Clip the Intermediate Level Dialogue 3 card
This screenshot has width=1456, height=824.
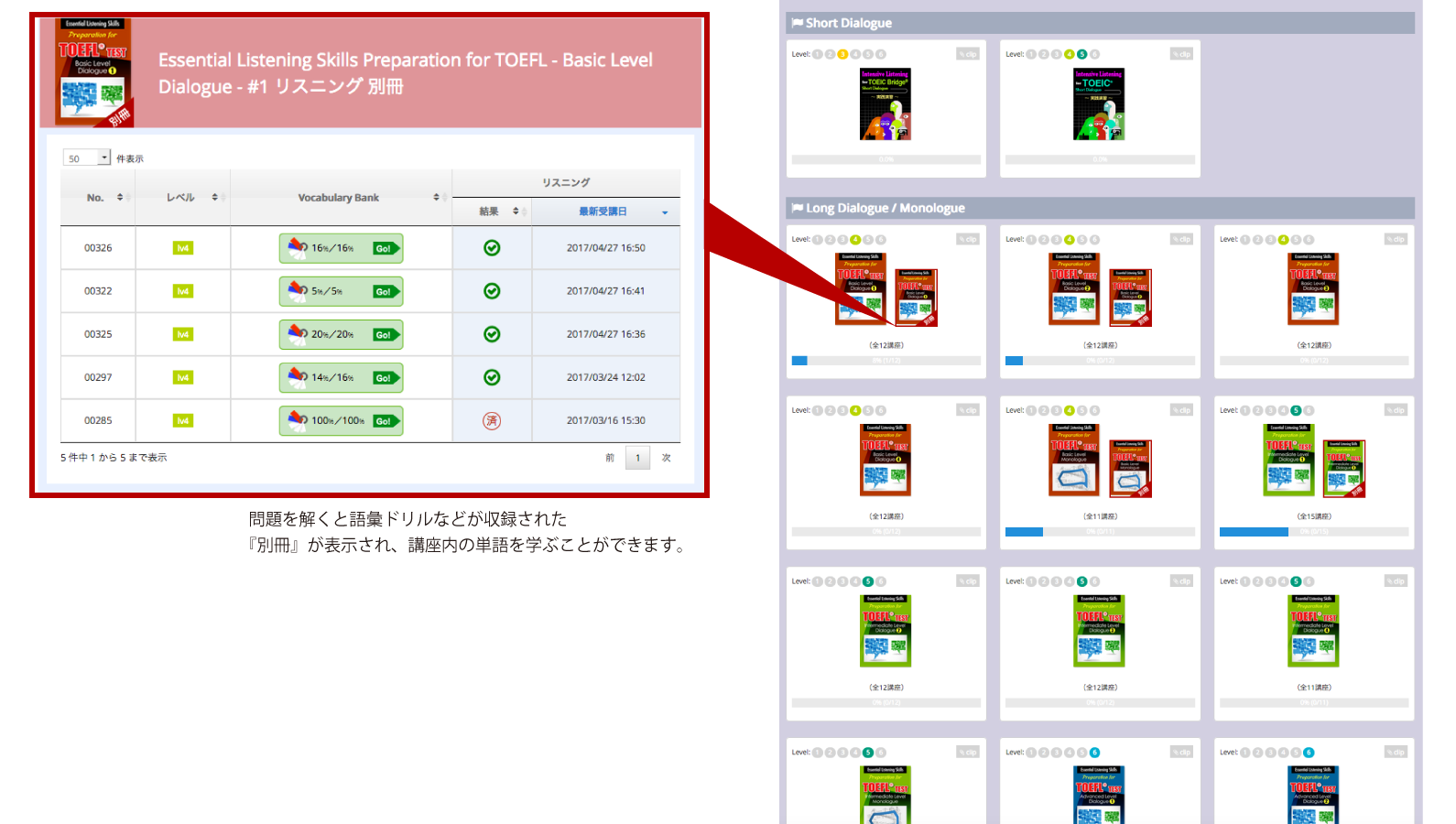coord(1181,581)
